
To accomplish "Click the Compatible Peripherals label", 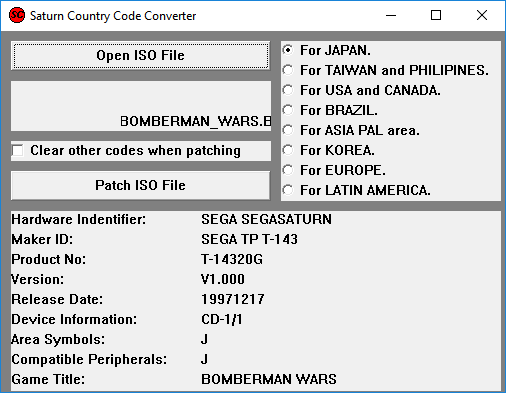I will [x=89, y=359].
